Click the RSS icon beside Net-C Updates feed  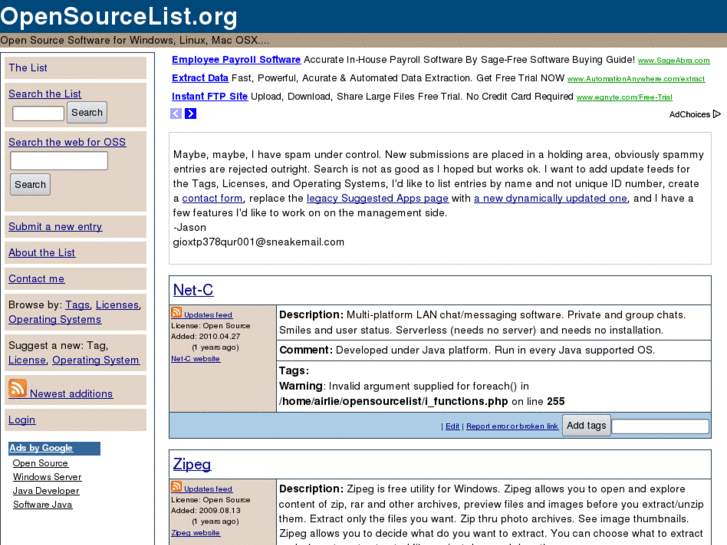point(176,313)
